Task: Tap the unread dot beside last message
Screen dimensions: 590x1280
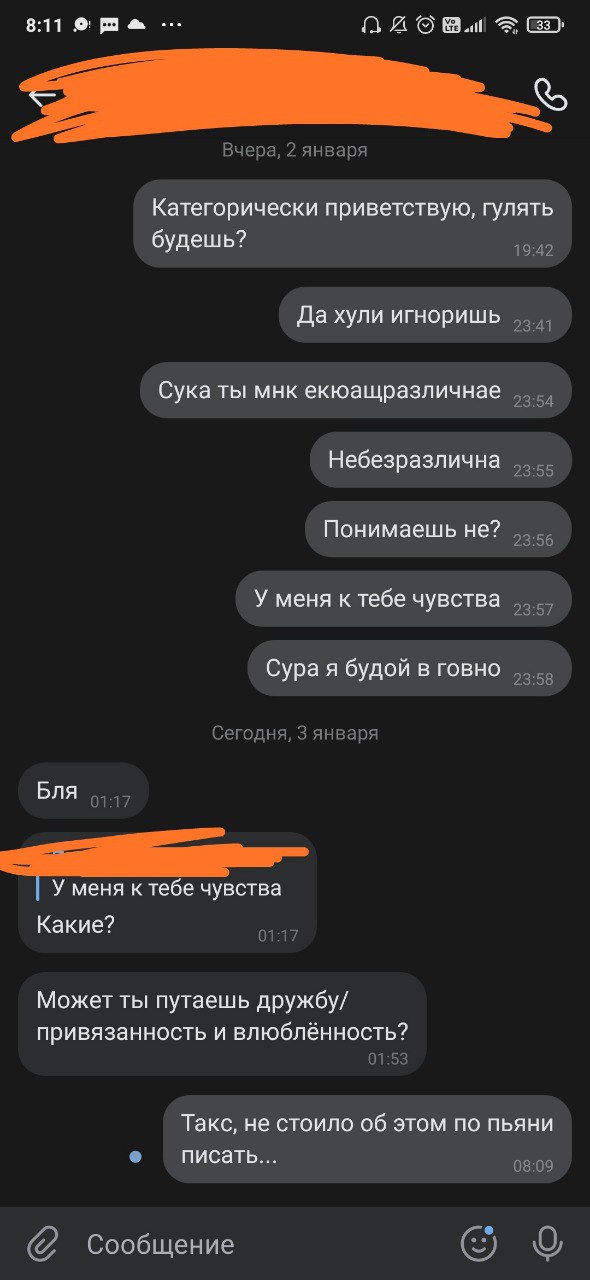Action: click(x=135, y=1157)
